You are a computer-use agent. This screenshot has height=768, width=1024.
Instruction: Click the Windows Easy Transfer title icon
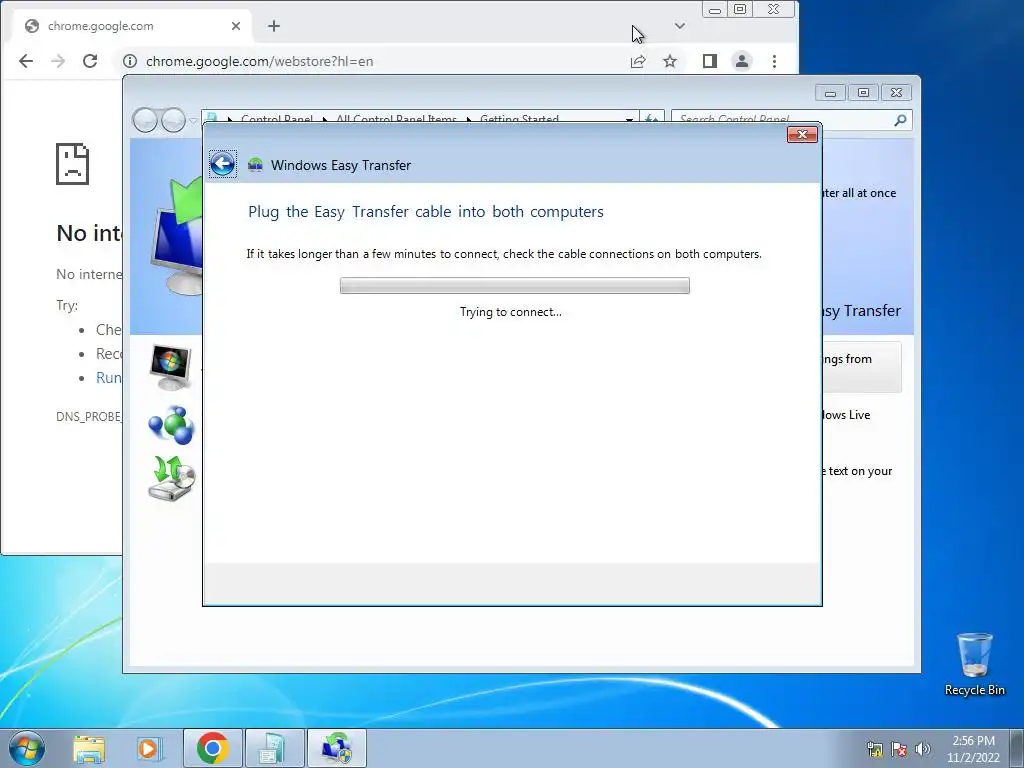coord(255,165)
